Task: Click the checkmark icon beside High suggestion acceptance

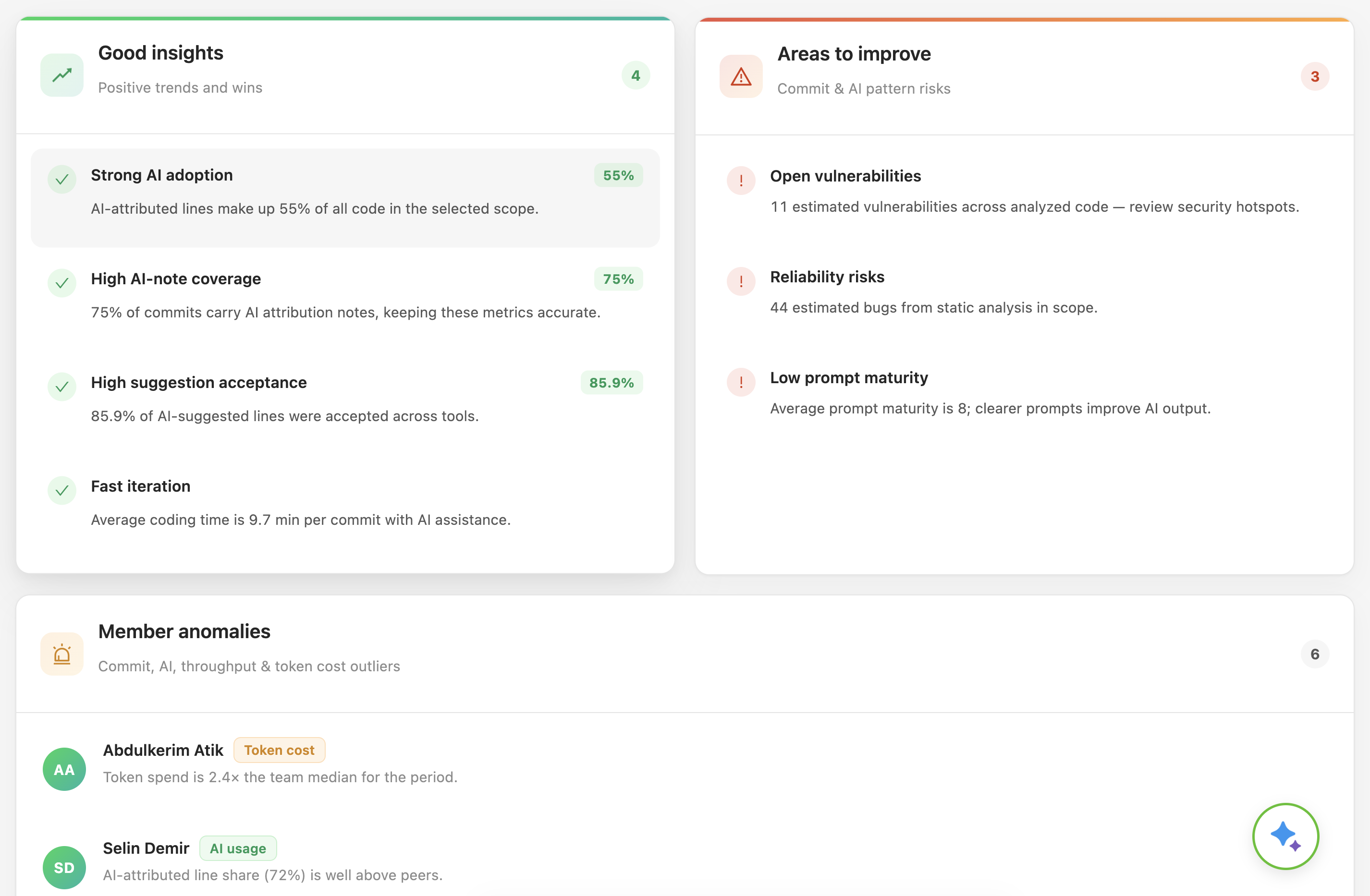Action: 62,387
